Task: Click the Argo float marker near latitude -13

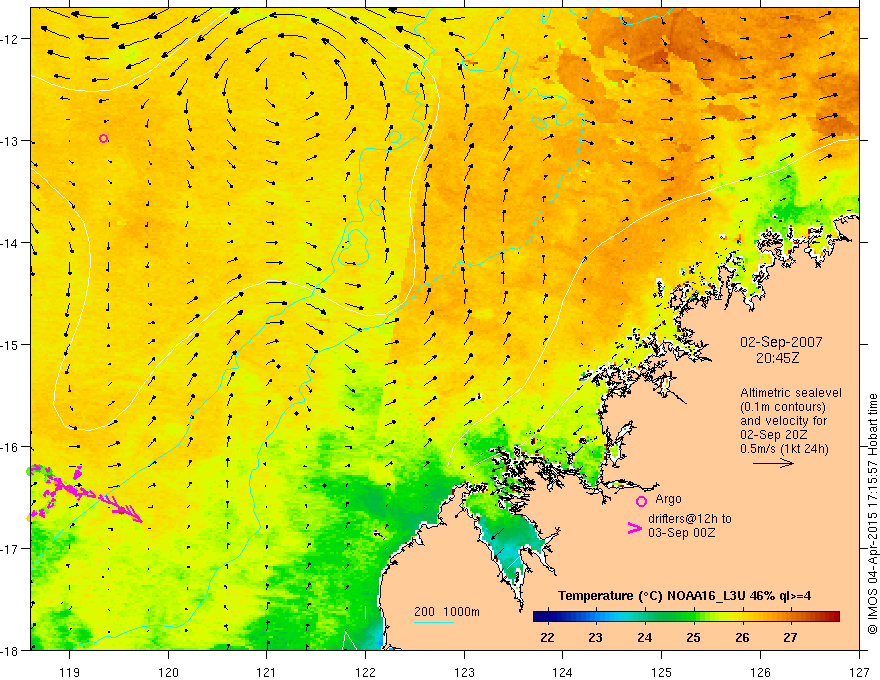Action: (103, 139)
